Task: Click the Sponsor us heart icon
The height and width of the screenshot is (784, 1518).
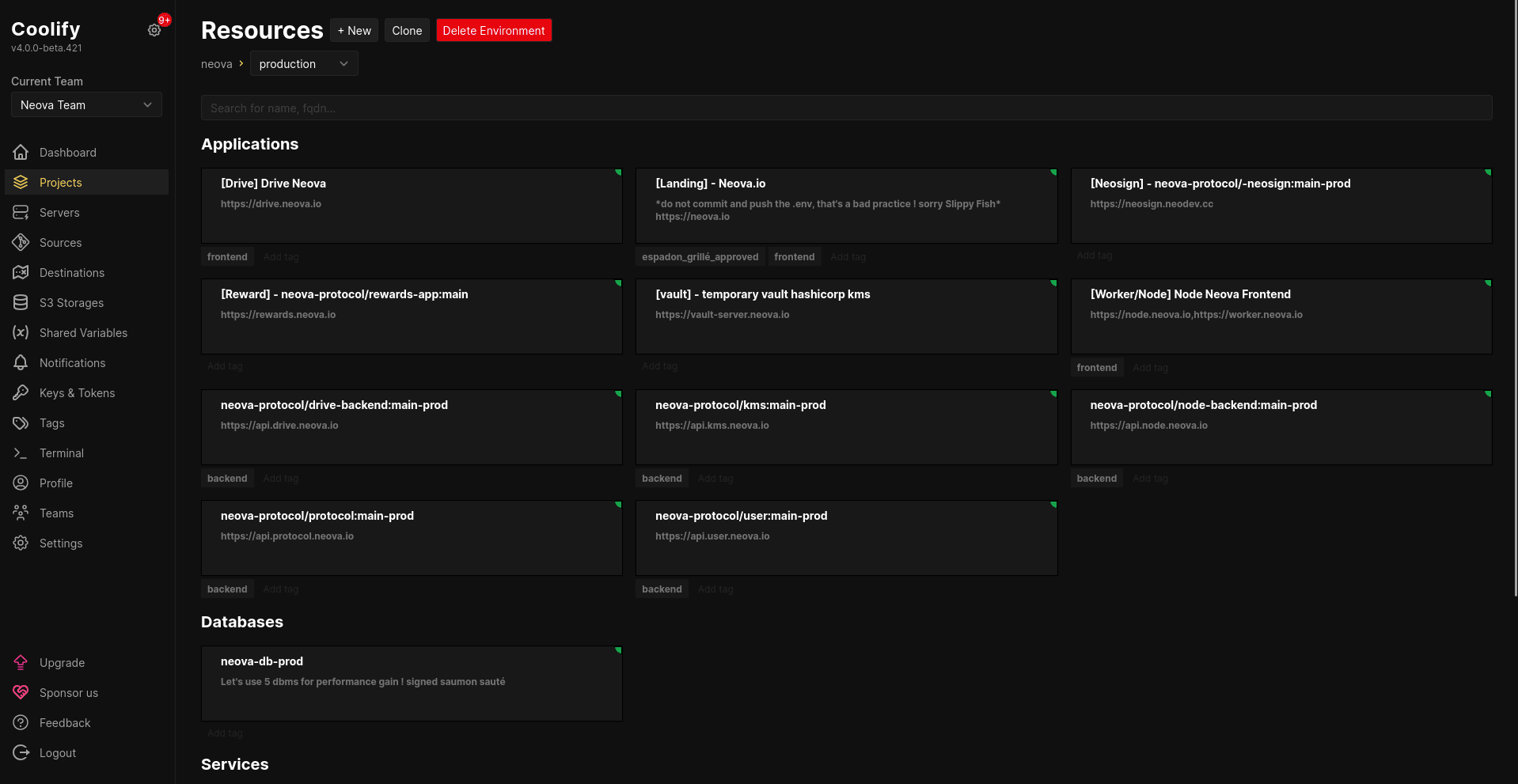Action: (x=21, y=693)
